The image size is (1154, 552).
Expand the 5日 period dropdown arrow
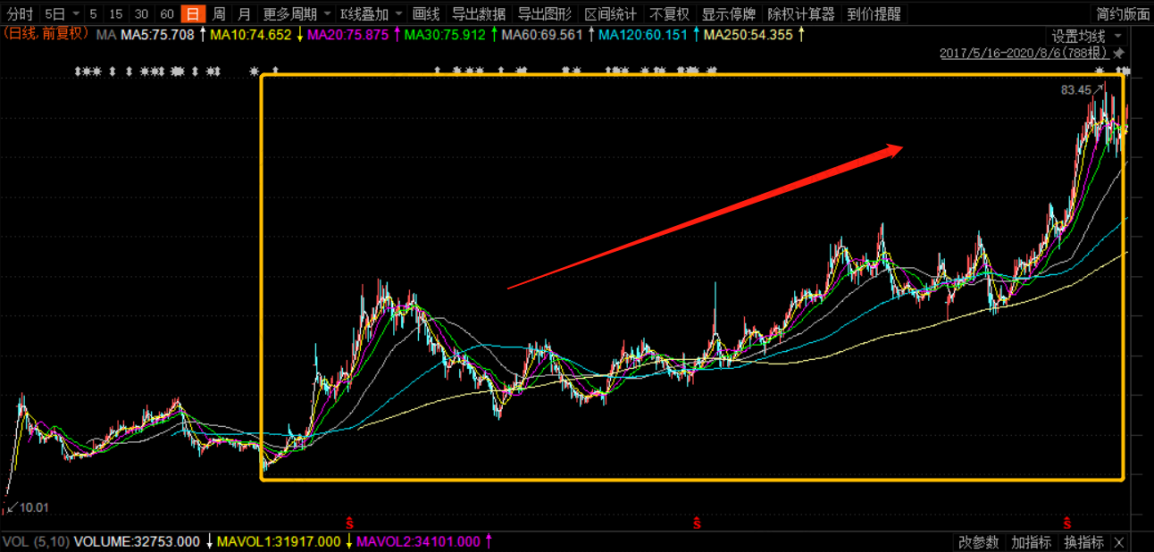[x=77, y=14]
